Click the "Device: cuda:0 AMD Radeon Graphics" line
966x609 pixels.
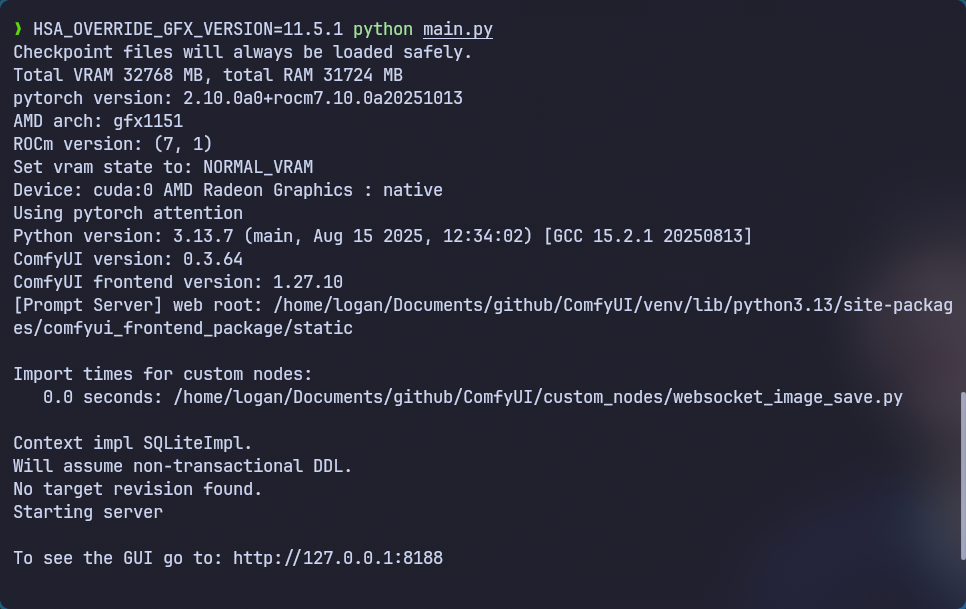pyautogui.click(x=228, y=190)
